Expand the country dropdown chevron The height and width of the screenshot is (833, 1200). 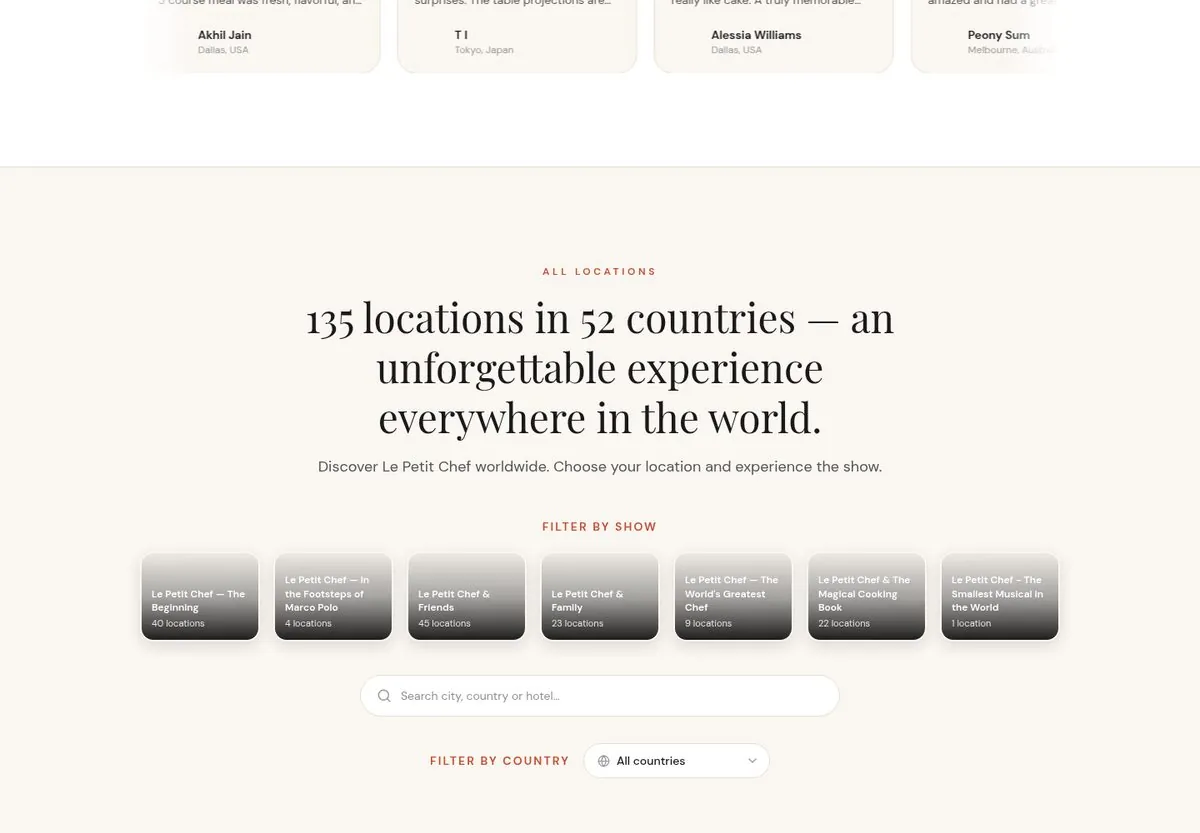coord(752,761)
